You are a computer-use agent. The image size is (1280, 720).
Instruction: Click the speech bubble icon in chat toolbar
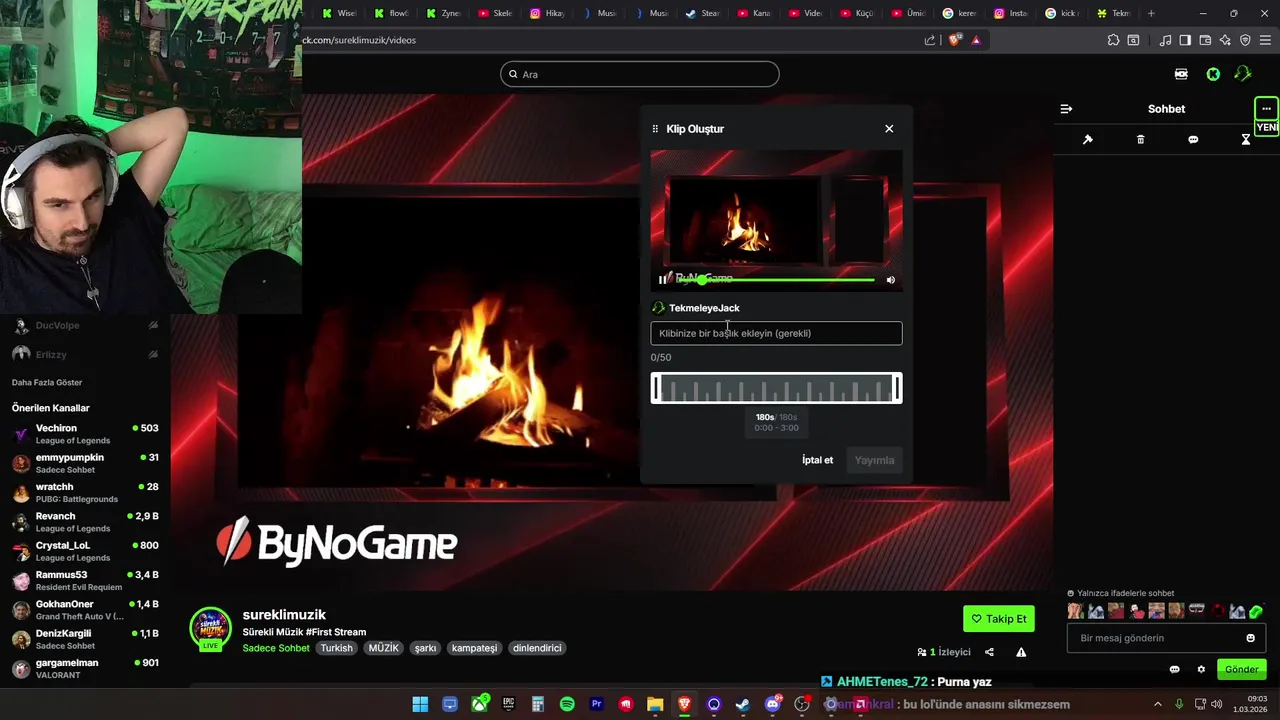(1193, 140)
